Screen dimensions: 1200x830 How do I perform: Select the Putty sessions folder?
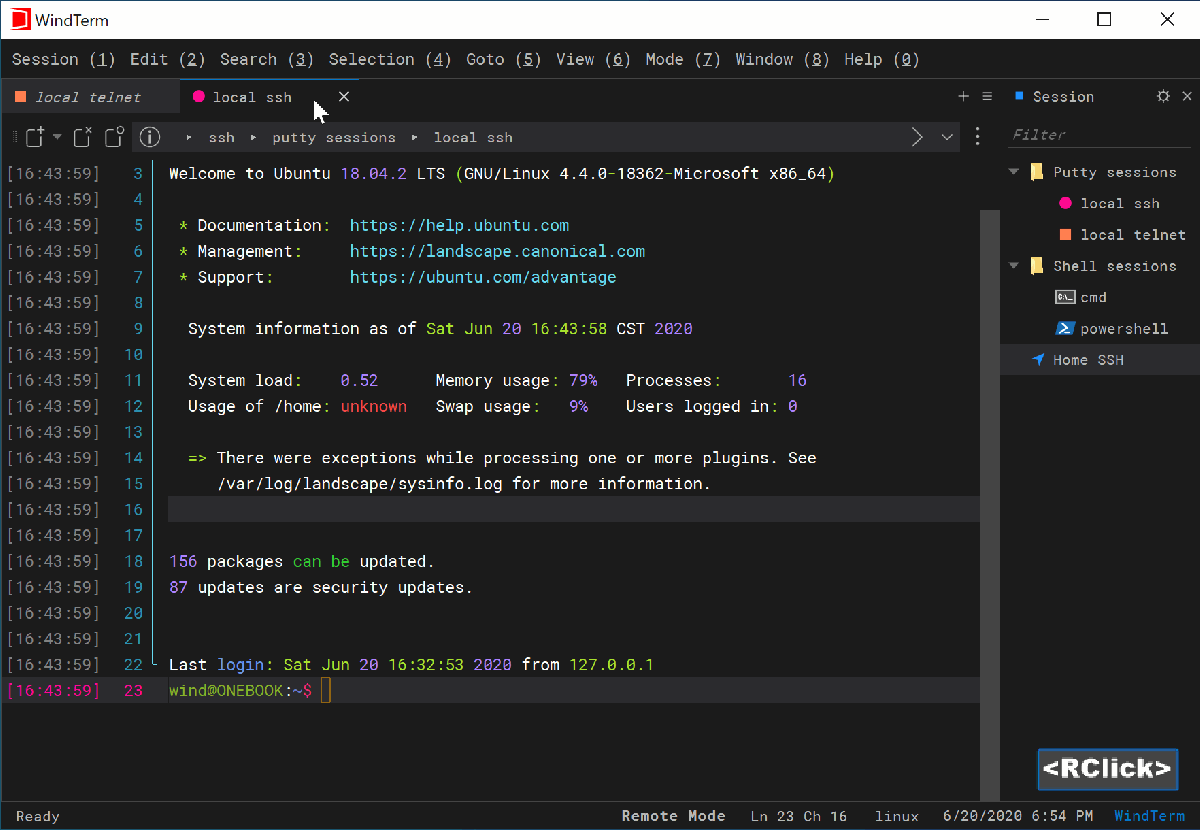[x=1114, y=172]
